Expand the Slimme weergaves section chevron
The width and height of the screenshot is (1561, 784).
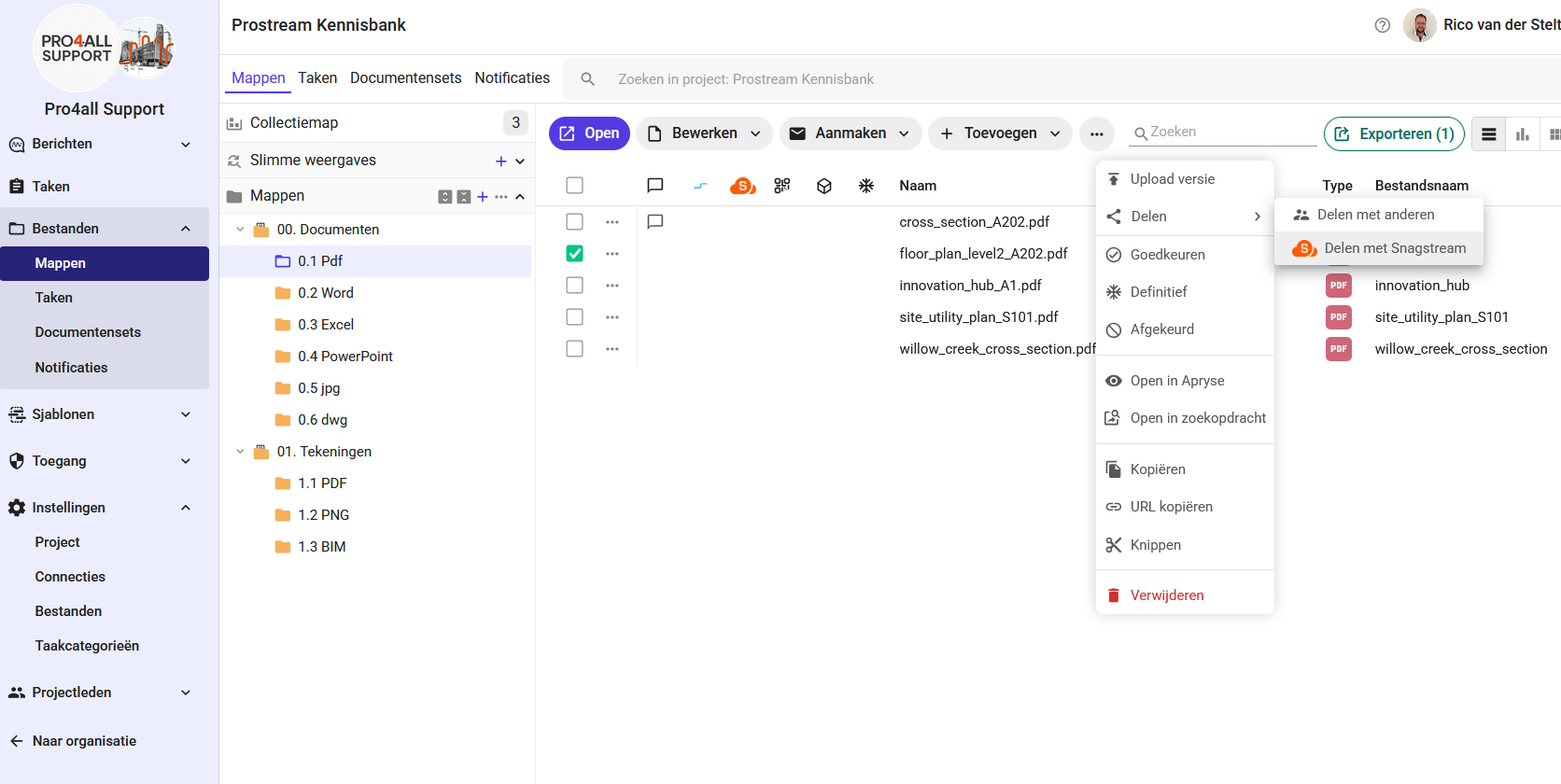point(520,161)
